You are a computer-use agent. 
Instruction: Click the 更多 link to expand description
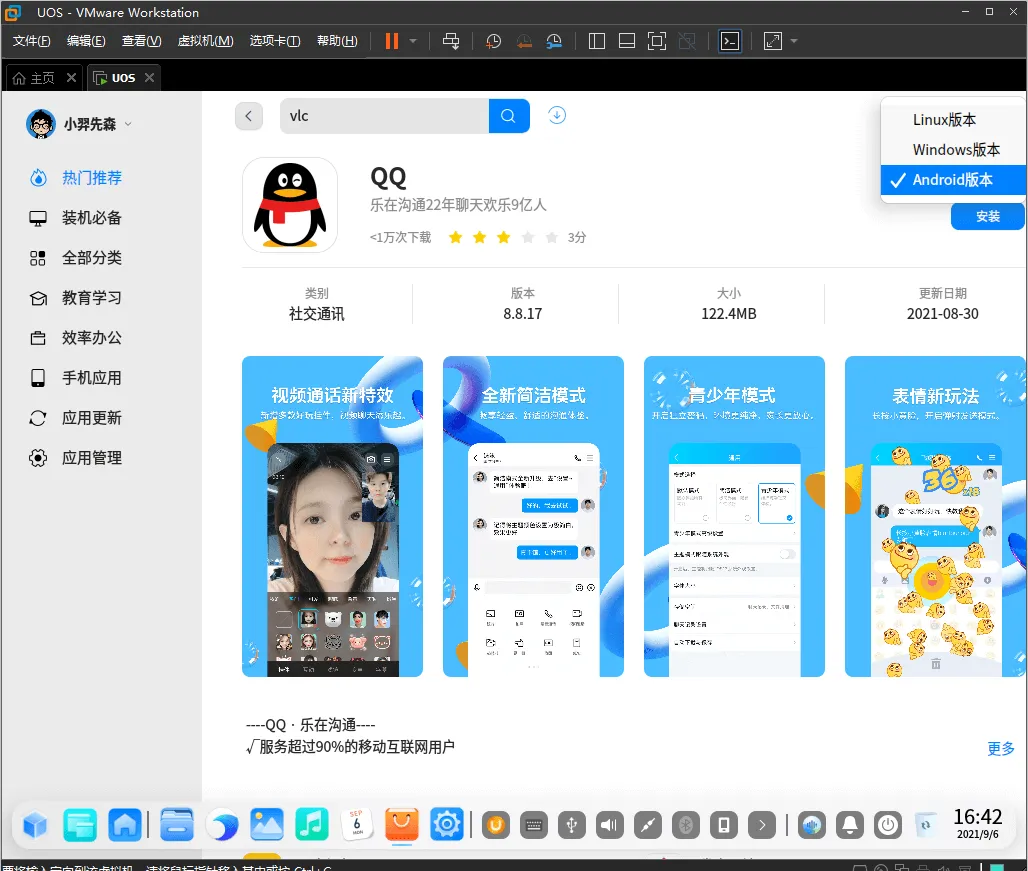1000,748
